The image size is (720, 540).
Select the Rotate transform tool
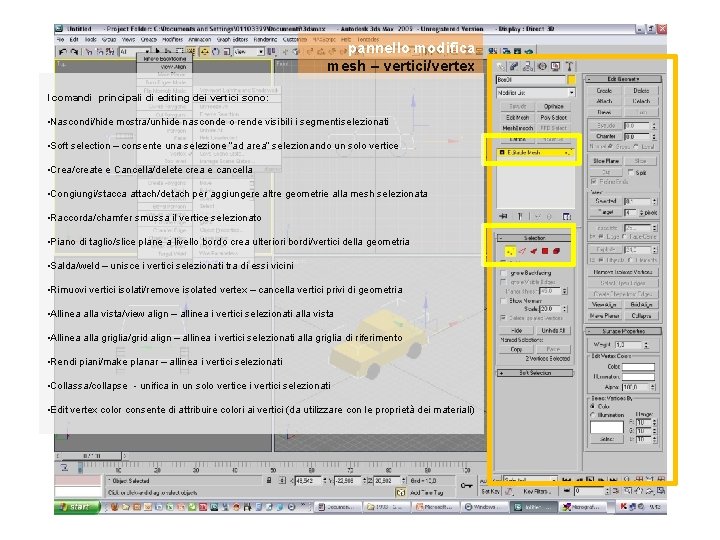coord(216,52)
